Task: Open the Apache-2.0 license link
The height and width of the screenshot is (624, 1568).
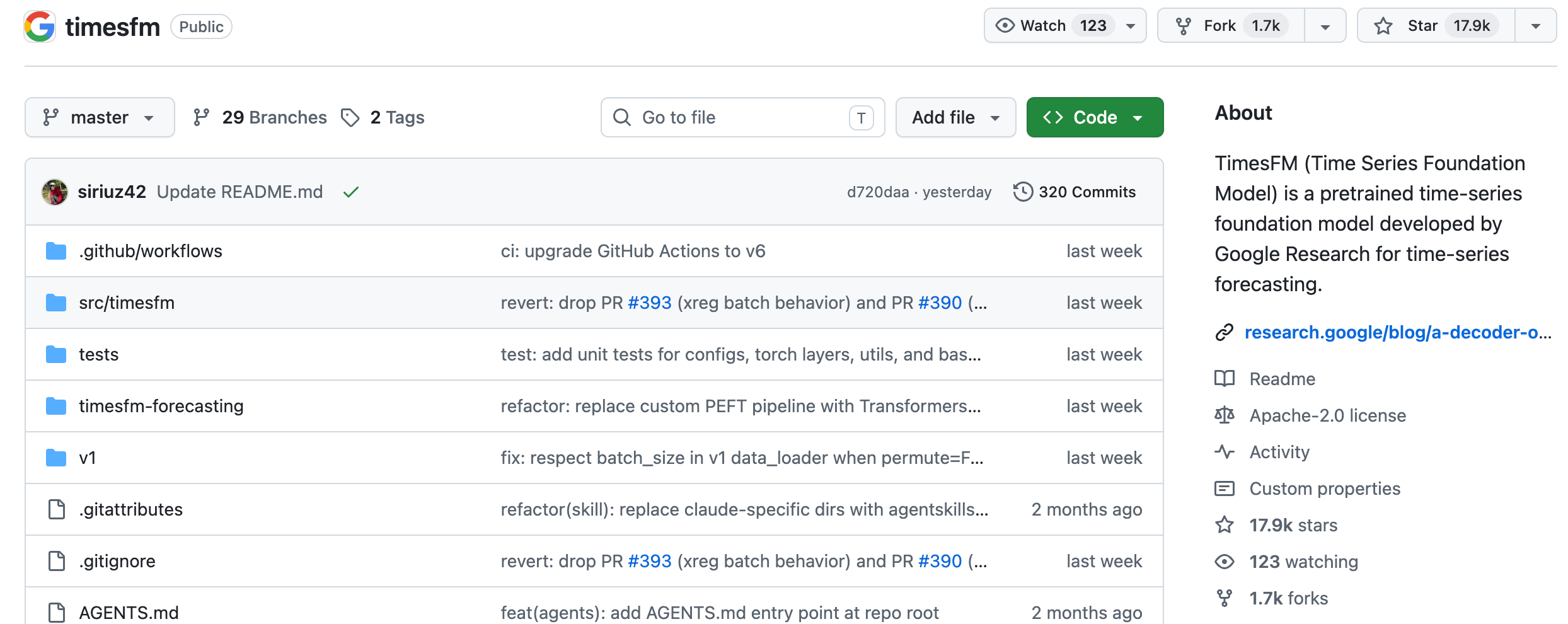Action: pyautogui.click(x=1327, y=416)
